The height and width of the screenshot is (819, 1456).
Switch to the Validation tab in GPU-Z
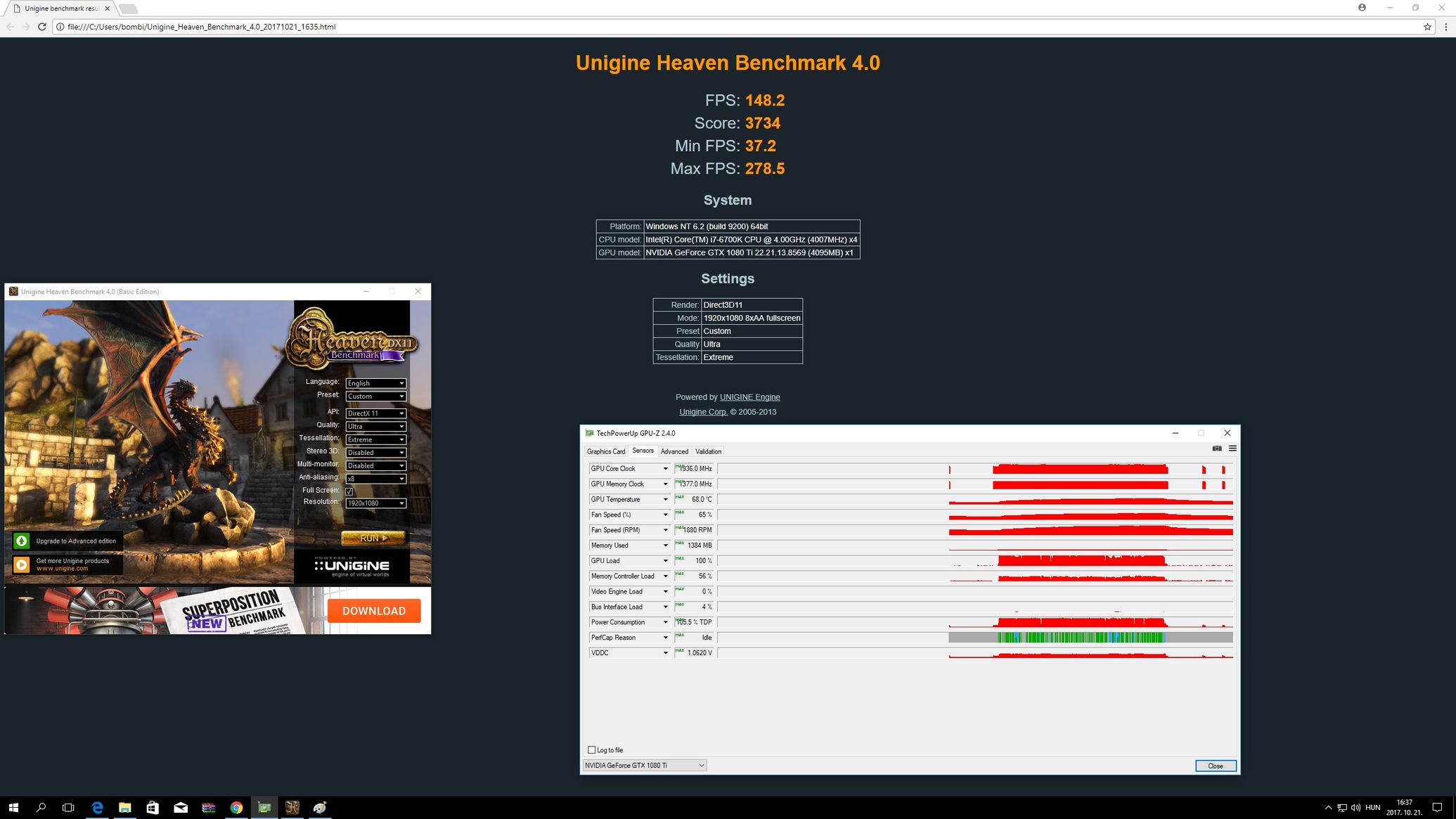708,451
